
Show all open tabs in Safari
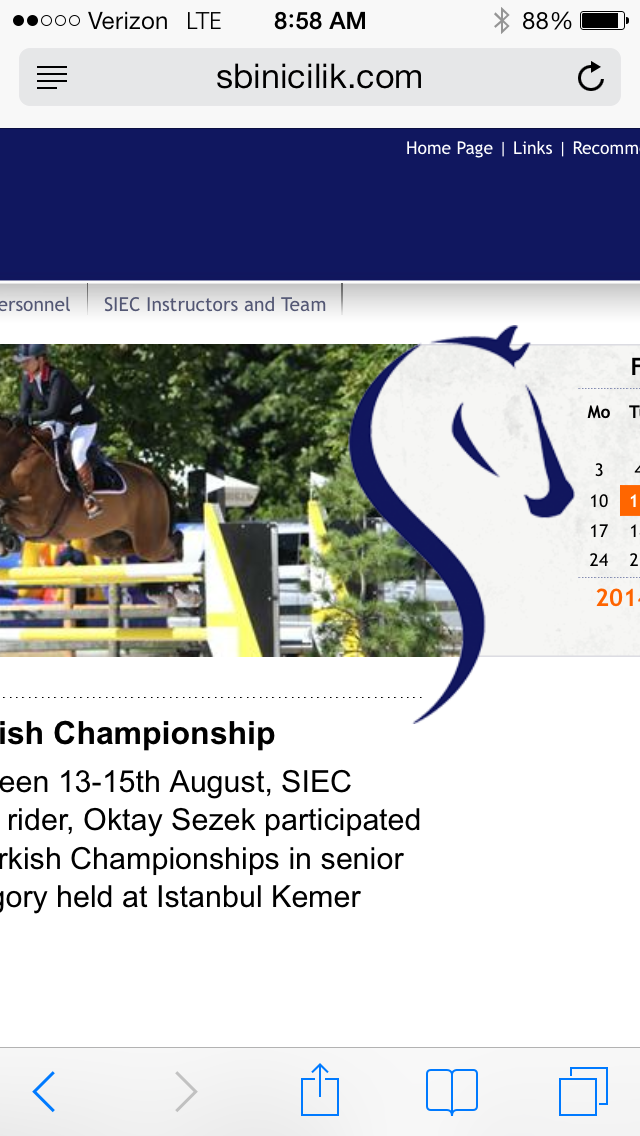pos(583,1091)
